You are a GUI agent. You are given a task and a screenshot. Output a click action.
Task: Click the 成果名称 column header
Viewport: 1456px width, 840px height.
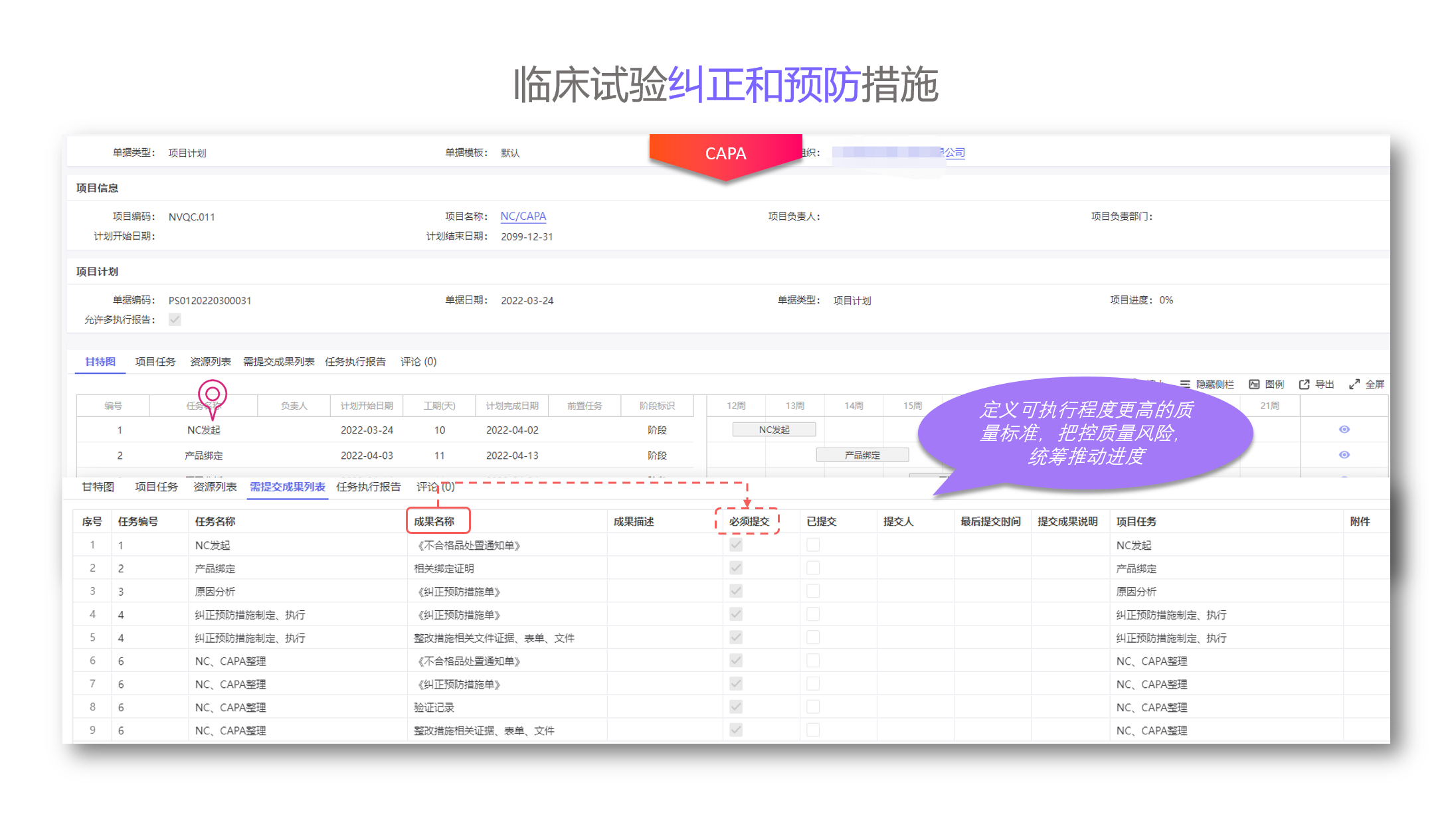435,521
